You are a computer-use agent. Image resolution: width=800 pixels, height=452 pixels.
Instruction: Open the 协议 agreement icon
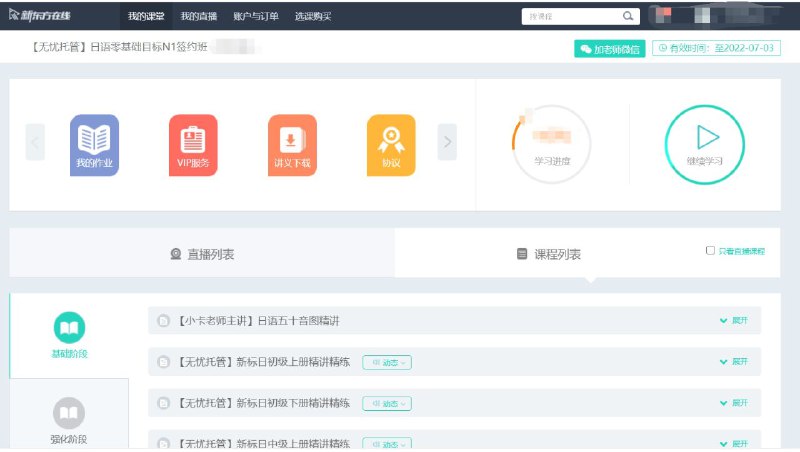[x=391, y=145]
